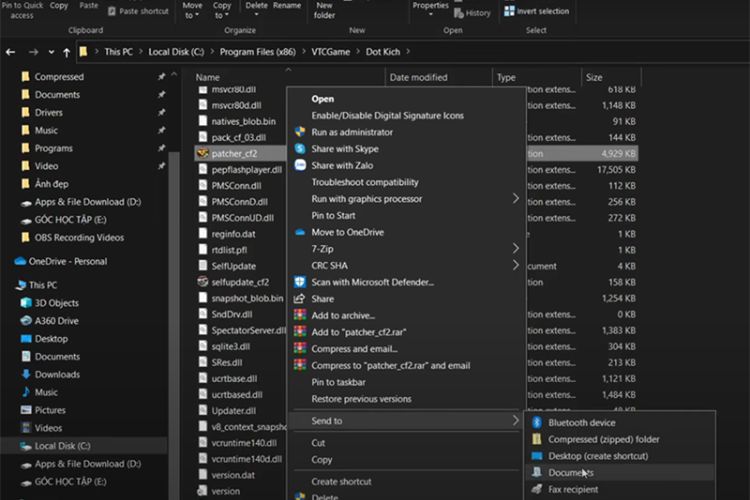Open the Move to dropdown in ribbon
Viewport: 750px width, 500px height.
coord(192,11)
